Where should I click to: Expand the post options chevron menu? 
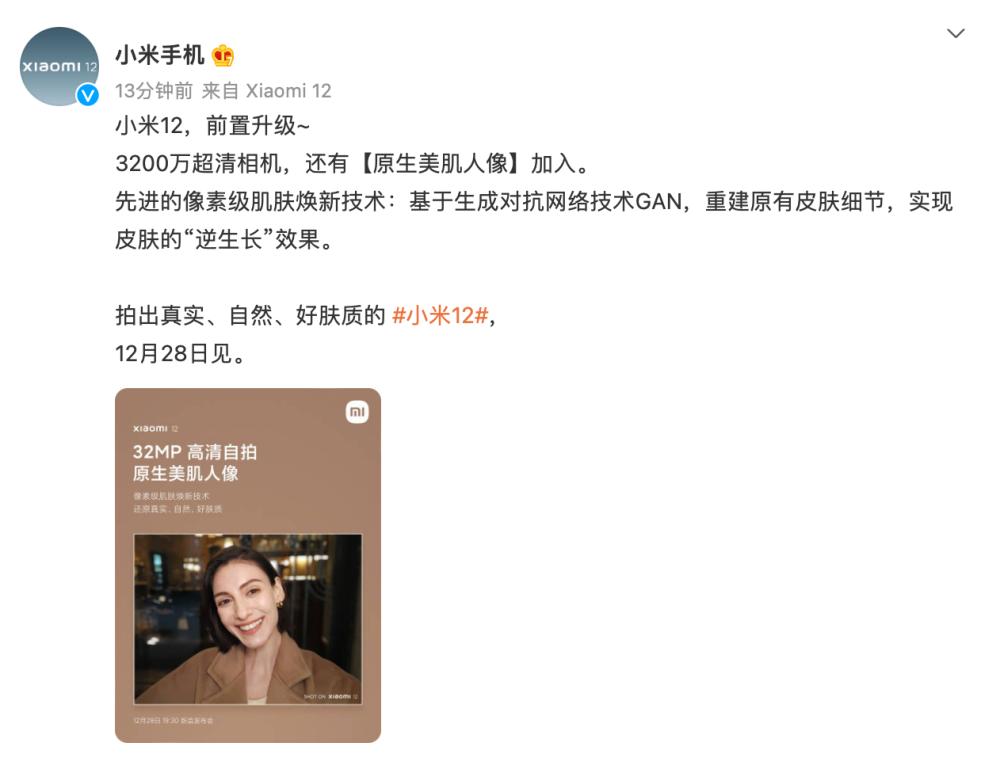pyautogui.click(x=955, y=33)
